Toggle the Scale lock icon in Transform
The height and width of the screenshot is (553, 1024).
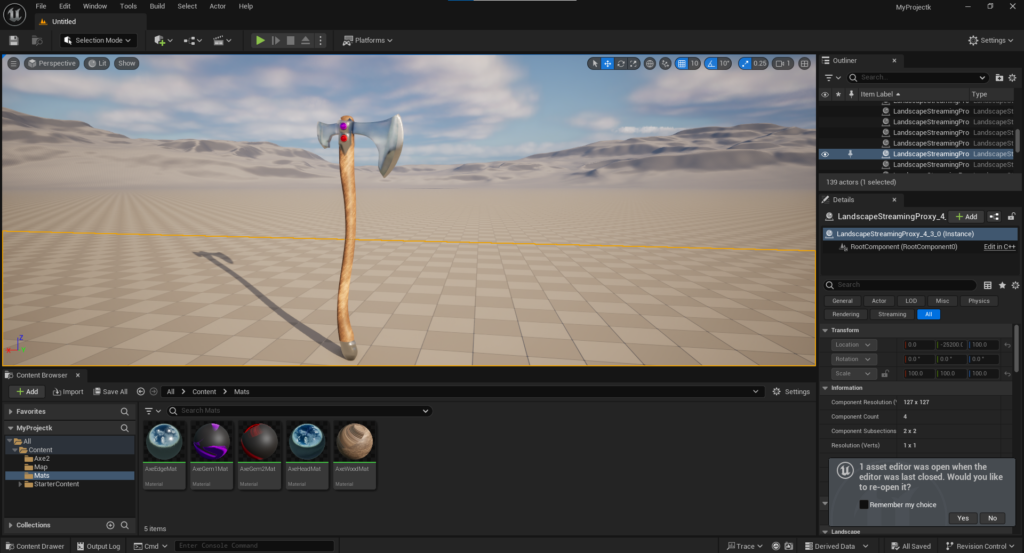[x=887, y=373]
